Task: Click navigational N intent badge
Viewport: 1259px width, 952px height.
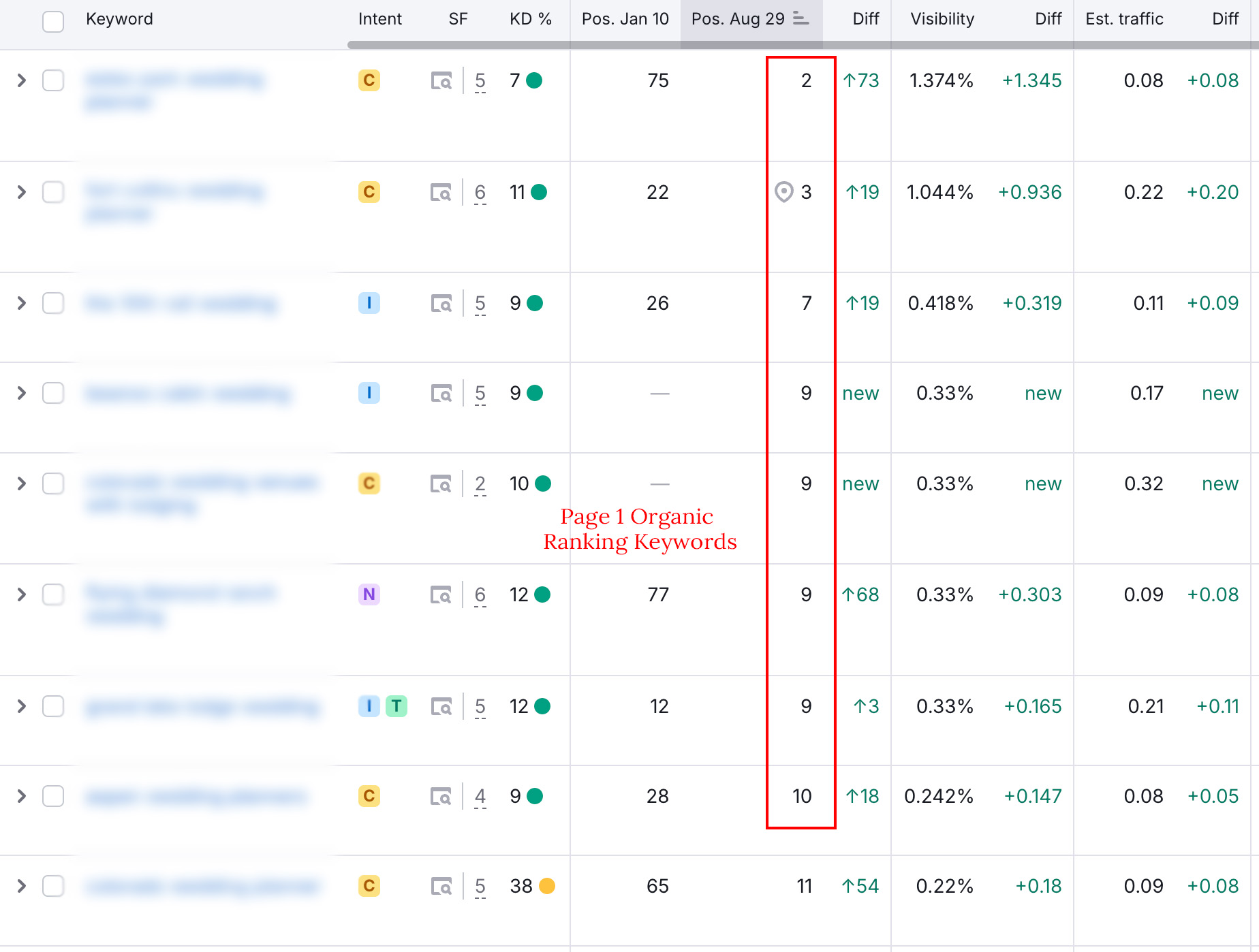Action: [369, 594]
